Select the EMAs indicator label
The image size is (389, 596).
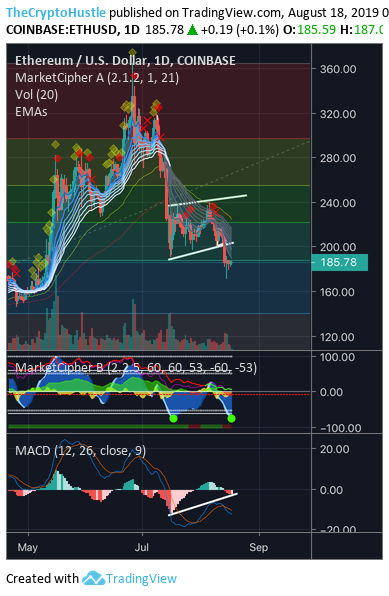31,112
